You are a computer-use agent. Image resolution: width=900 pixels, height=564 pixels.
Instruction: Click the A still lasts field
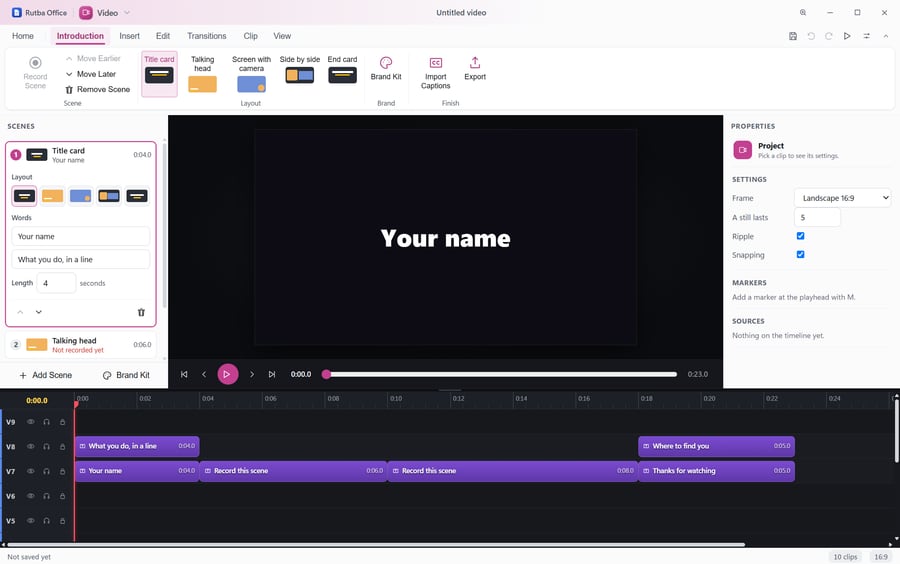(x=817, y=217)
